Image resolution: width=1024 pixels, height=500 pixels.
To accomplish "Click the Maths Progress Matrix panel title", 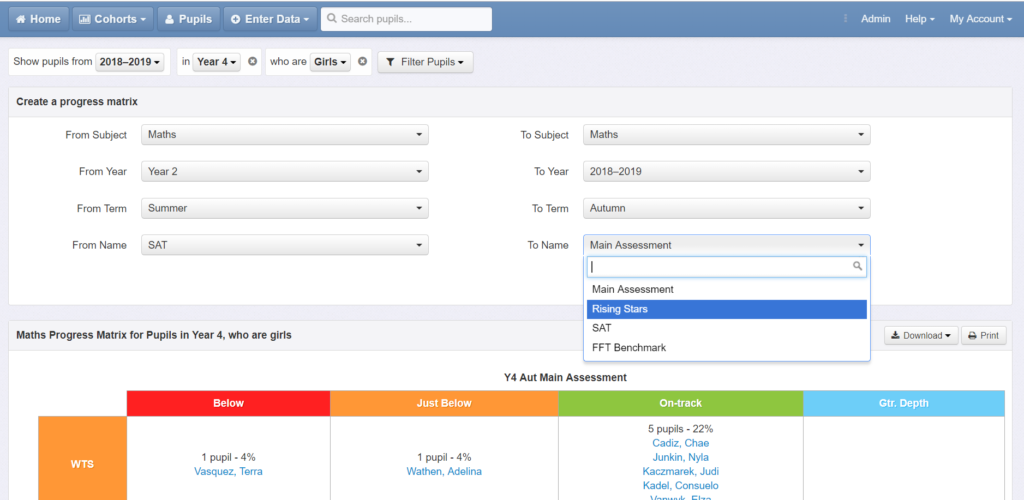I will pyautogui.click(x=154, y=336).
